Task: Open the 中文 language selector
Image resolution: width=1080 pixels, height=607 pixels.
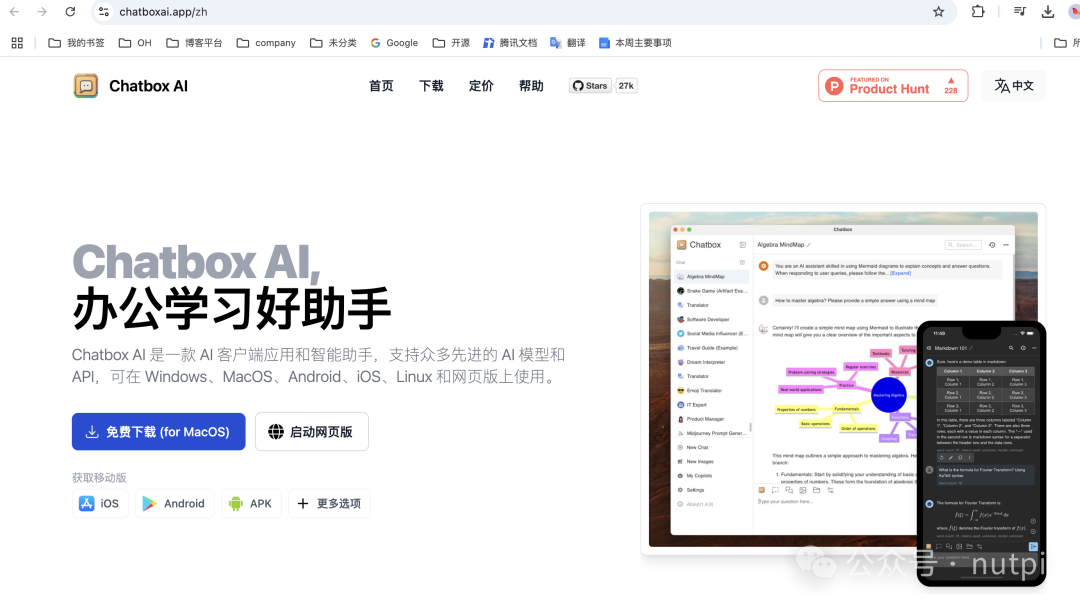Action: pyautogui.click(x=1014, y=86)
